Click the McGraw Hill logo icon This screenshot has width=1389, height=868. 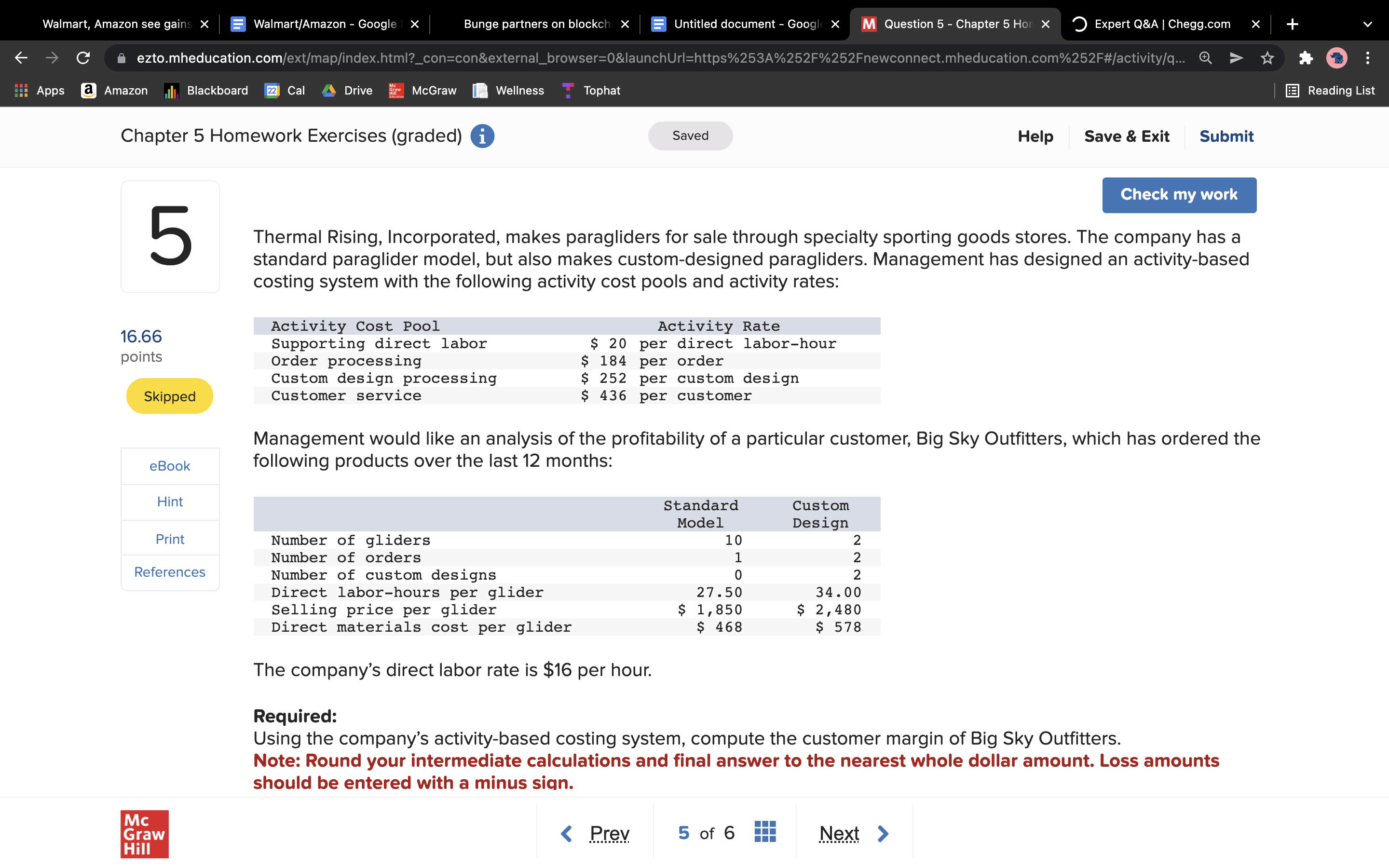[144, 833]
